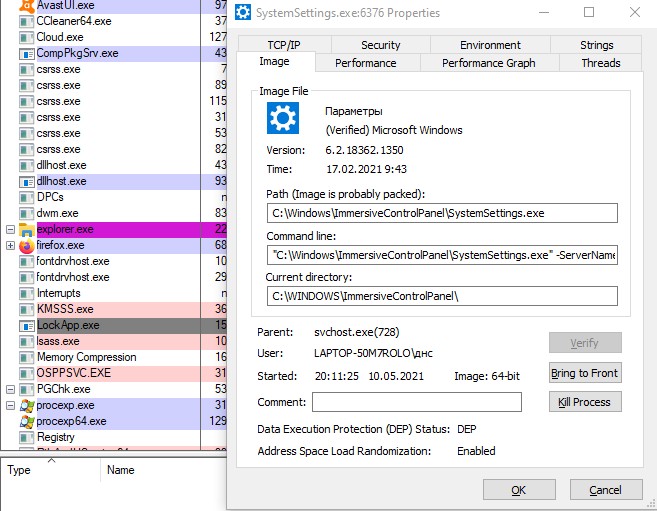The height and width of the screenshot is (511, 657).
Task: Collapse the explorer.exe process tree
Action: coord(10,230)
